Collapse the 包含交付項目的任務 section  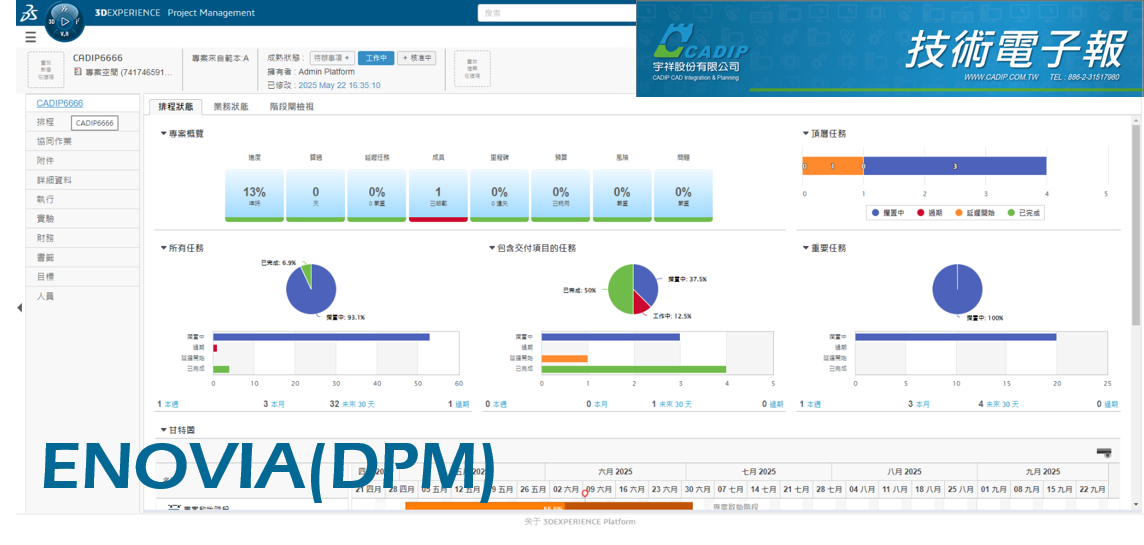[x=492, y=248]
